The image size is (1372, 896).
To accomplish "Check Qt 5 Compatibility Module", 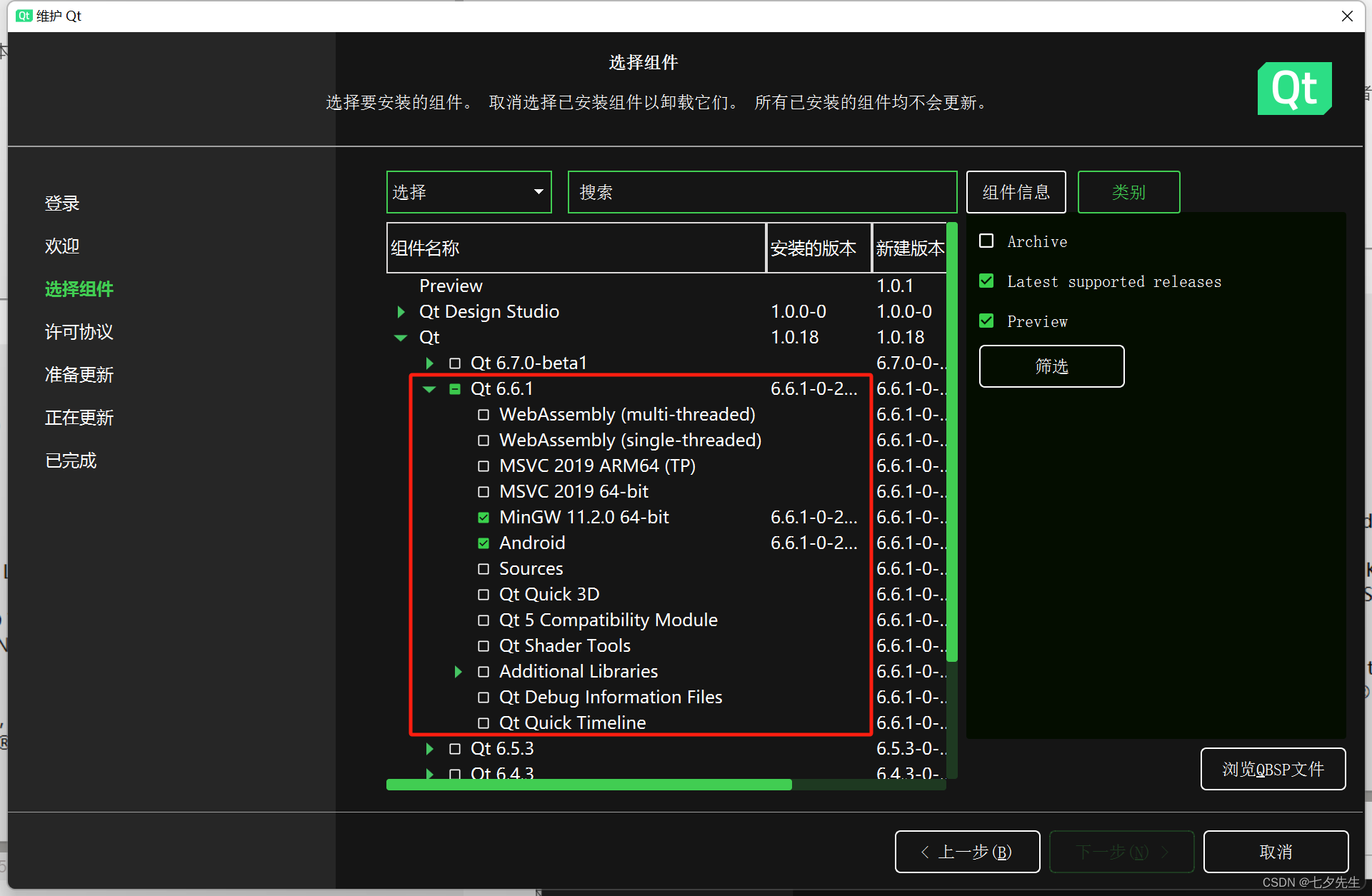I will coord(484,620).
